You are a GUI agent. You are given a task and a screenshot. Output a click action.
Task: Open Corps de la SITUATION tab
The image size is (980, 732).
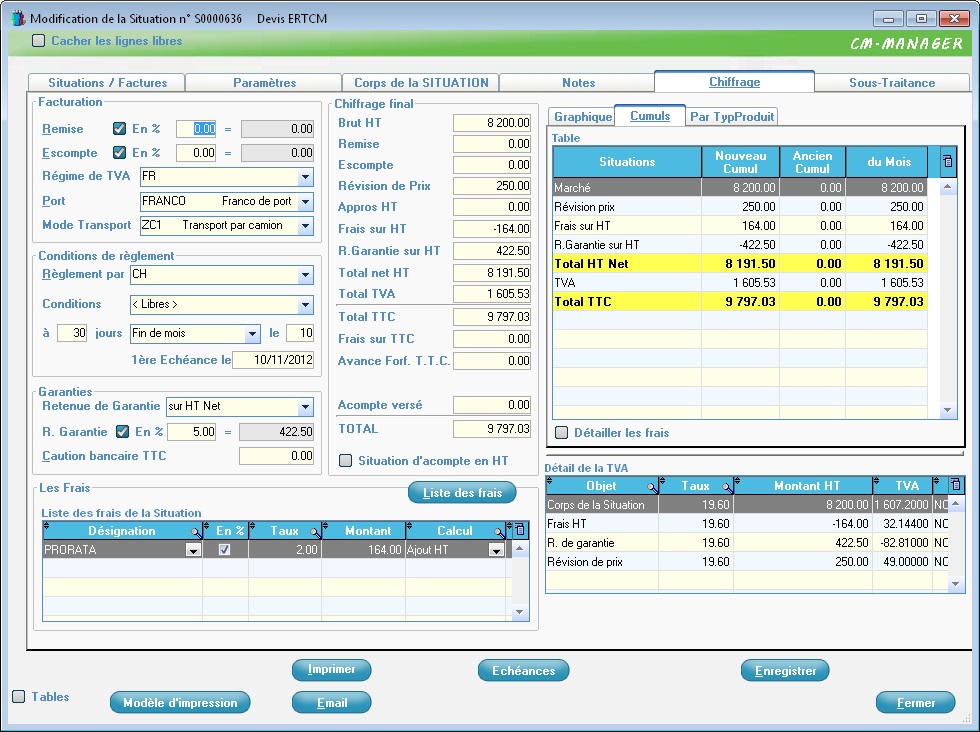pyautogui.click(x=421, y=83)
